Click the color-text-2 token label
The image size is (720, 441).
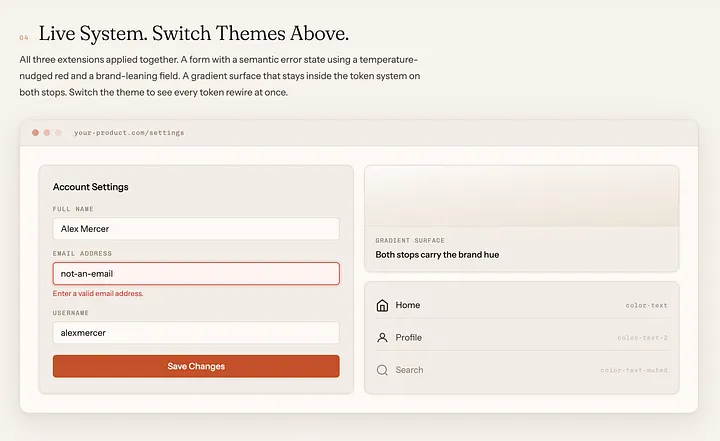642,338
